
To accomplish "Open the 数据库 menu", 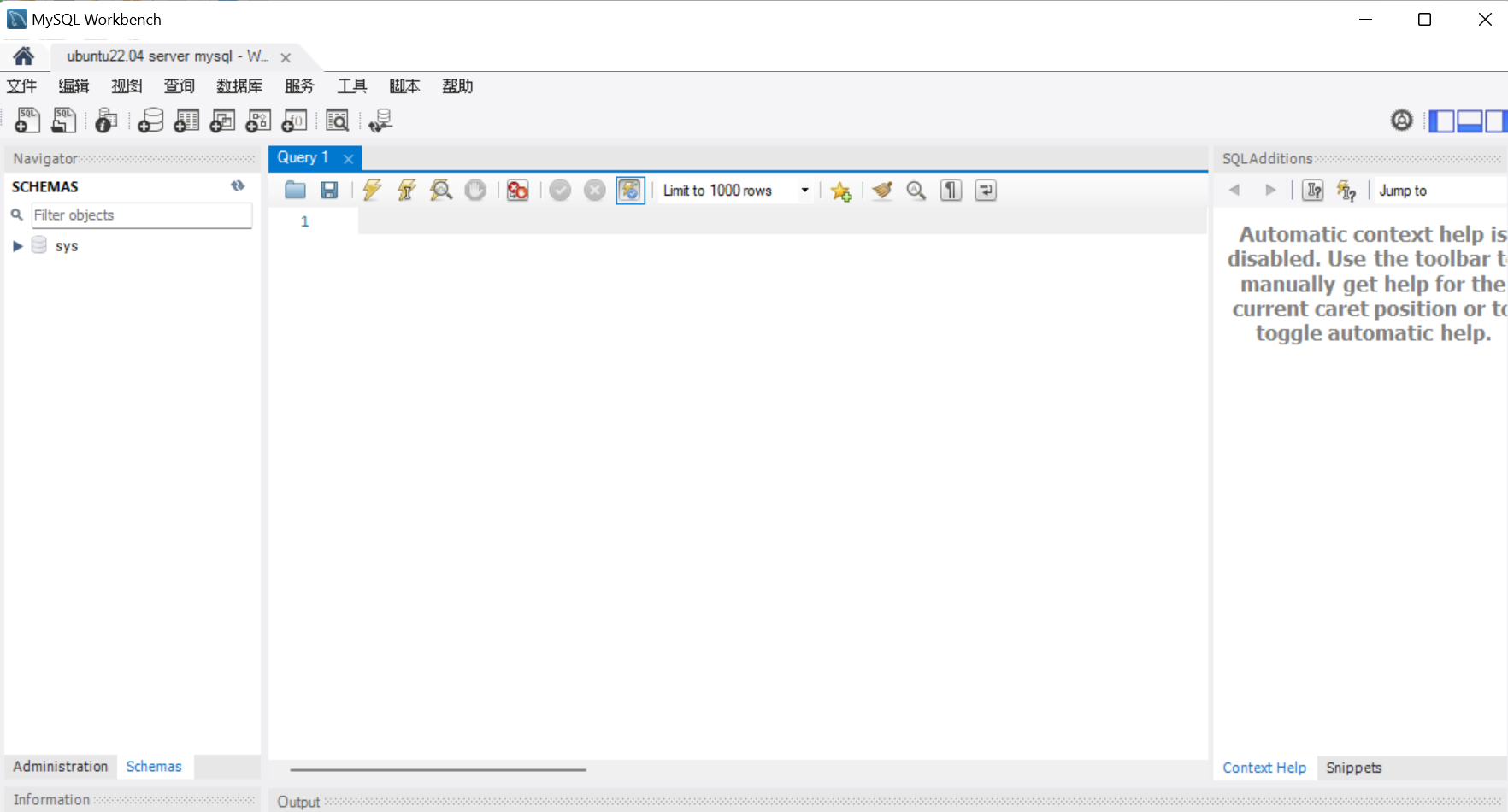I will (x=239, y=85).
